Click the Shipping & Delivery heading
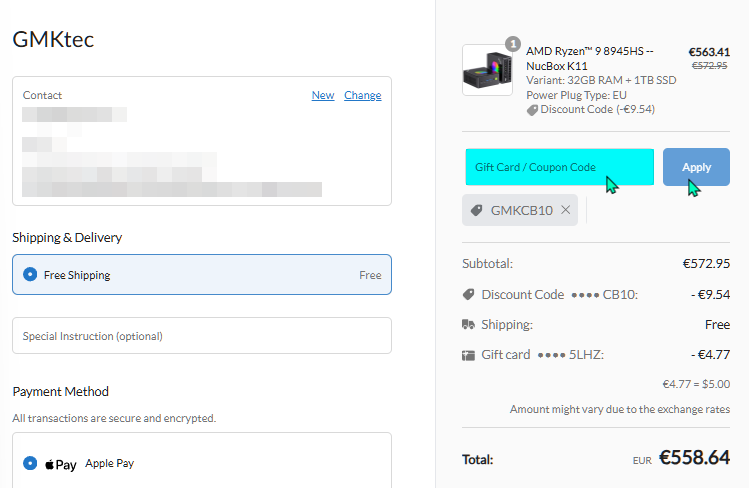Image resolution: width=749 pixels, height=488 pixels. pyautogui.click(x=67, y=237)
